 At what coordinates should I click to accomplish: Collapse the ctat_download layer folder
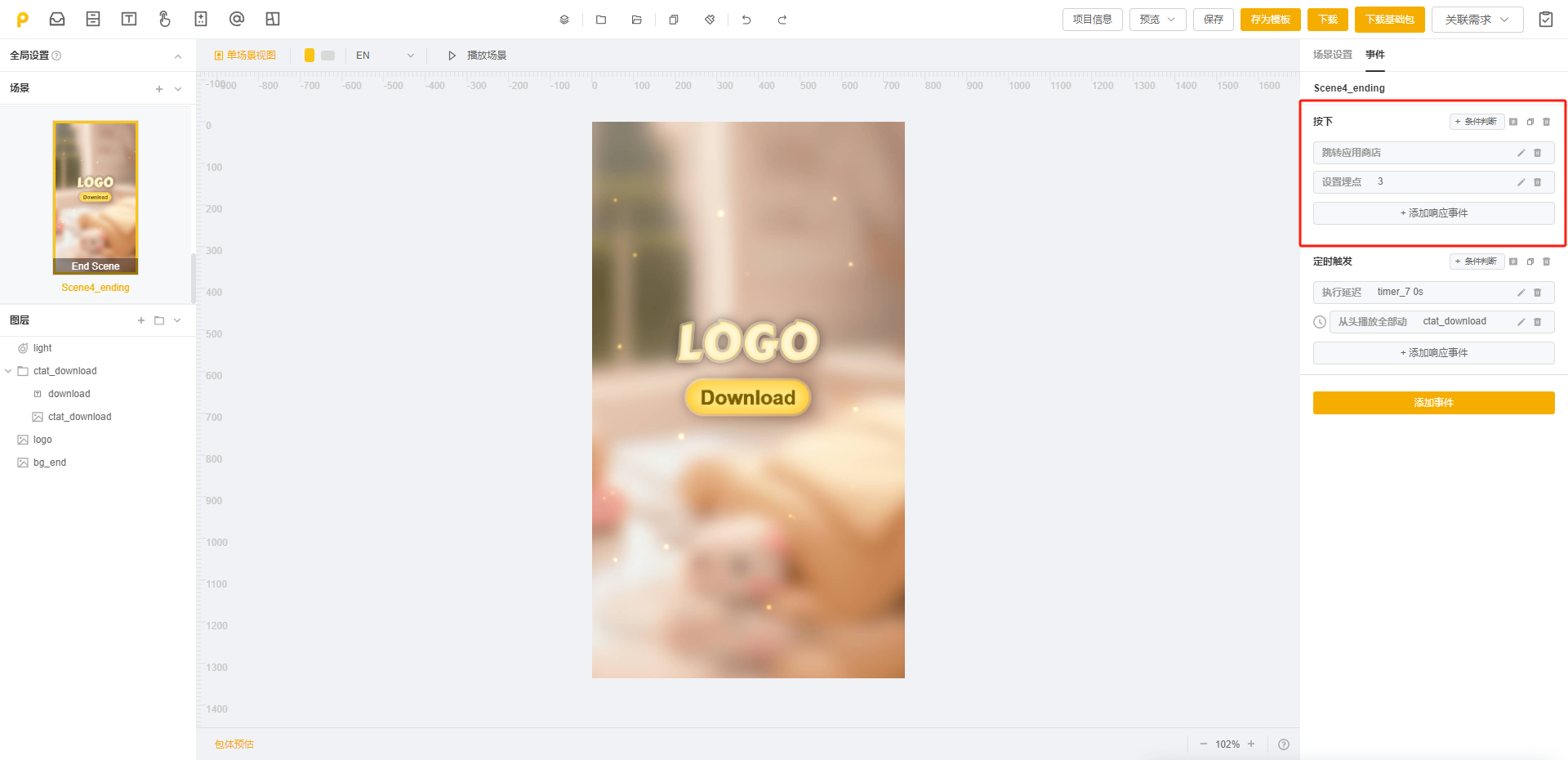tap(9, 371)
